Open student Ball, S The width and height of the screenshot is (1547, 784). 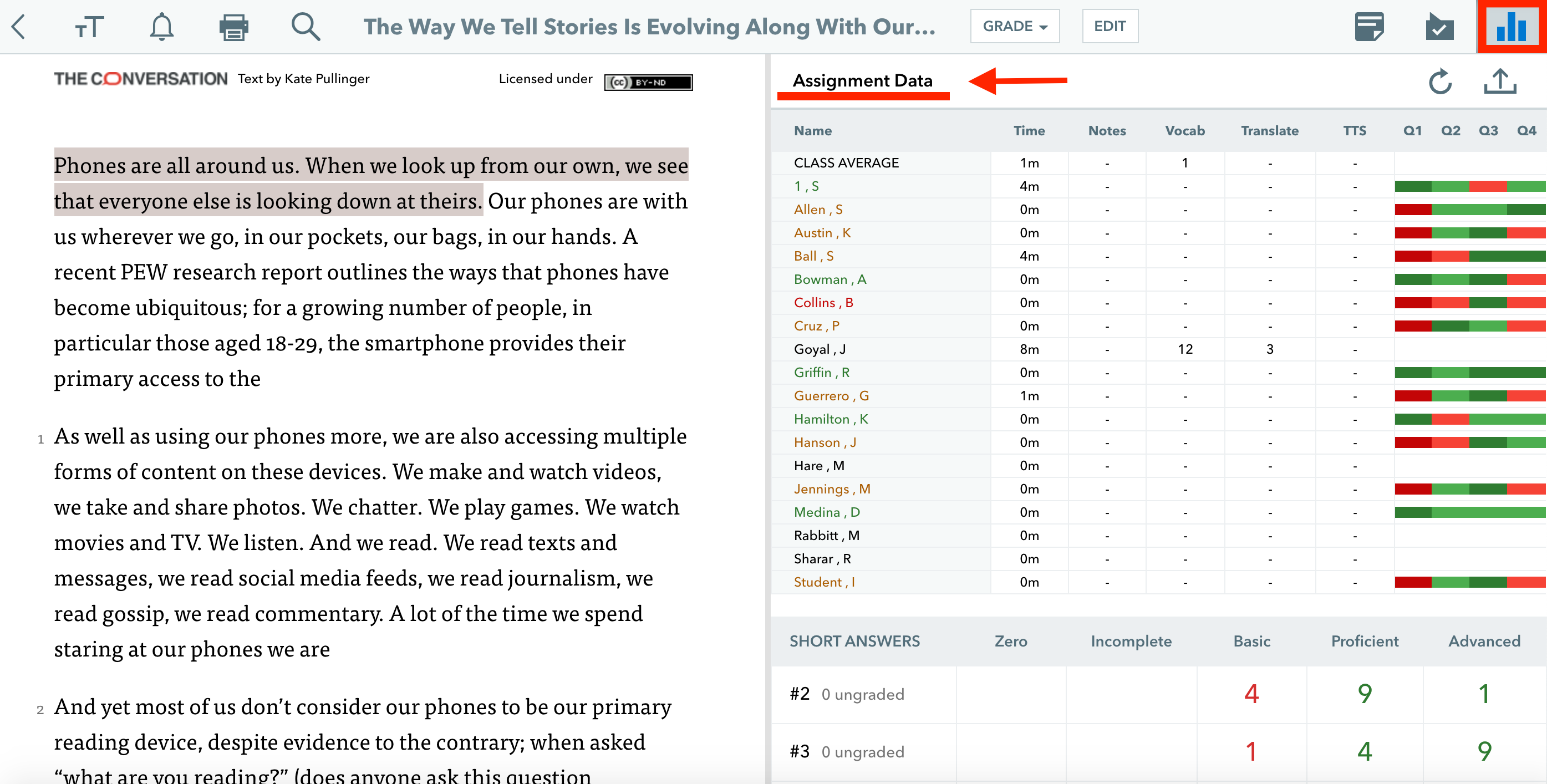coord(814,256)
